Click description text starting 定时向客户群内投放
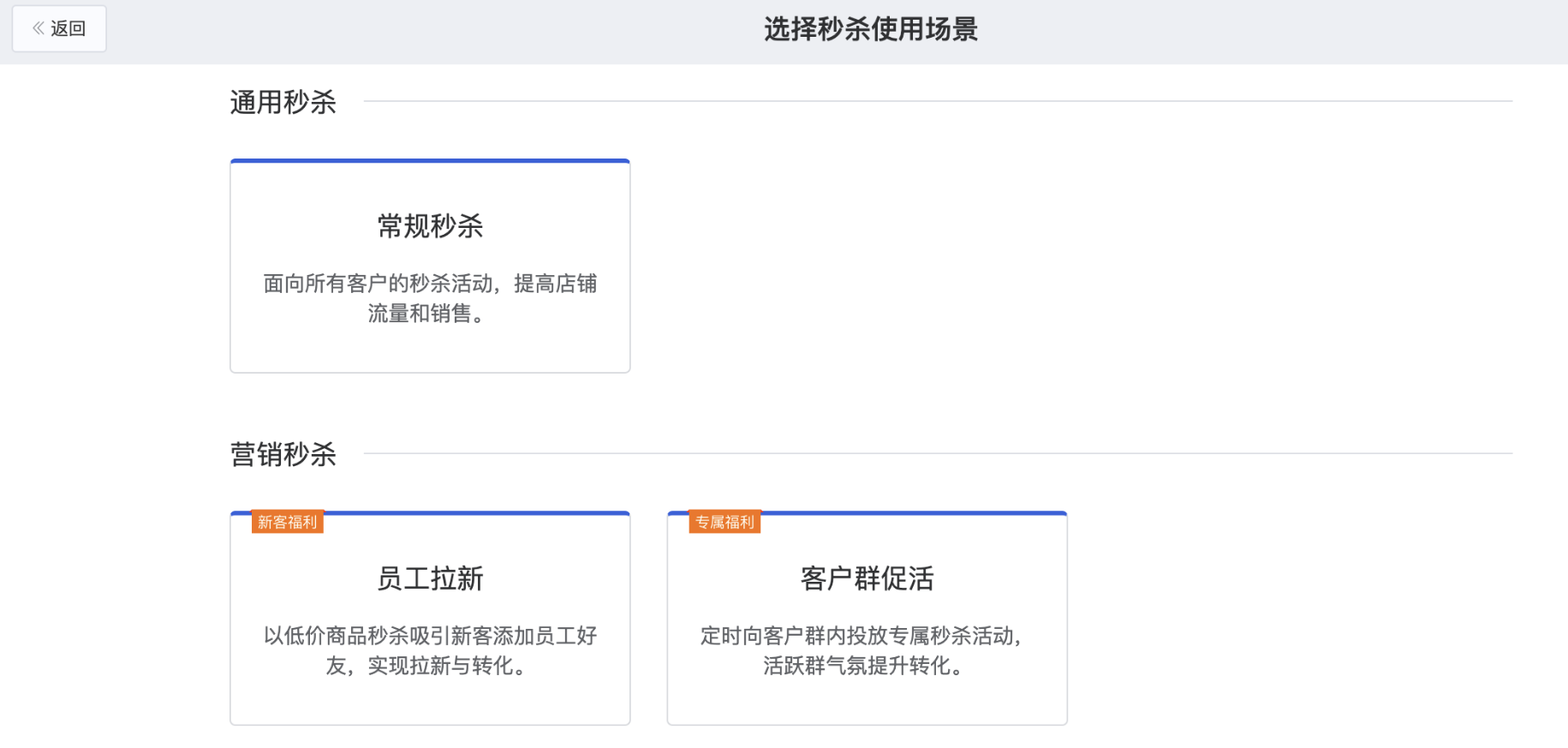Image resolution: width=1568 pixels, height=748 pixels. [x=863, y=650]
